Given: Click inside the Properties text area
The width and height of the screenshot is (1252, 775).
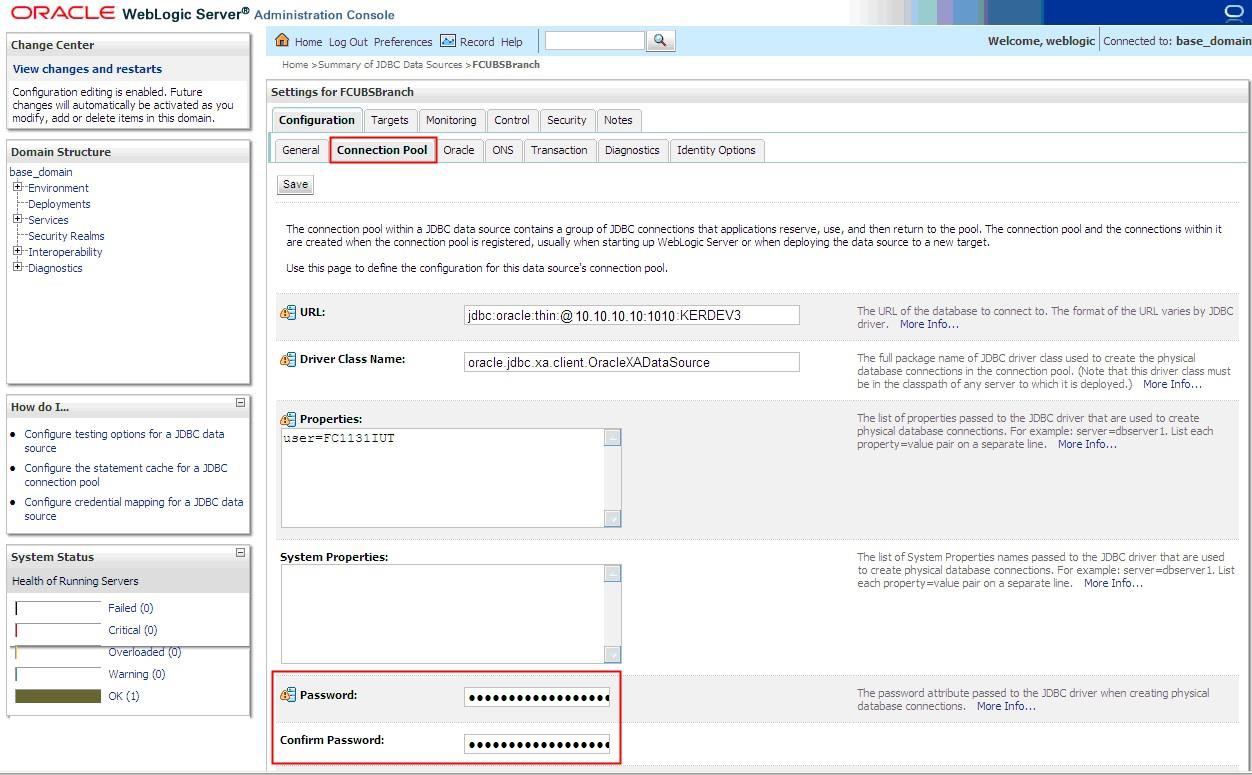Looking at the screenshot, I should pyautogui.click(x=443, y=478).
